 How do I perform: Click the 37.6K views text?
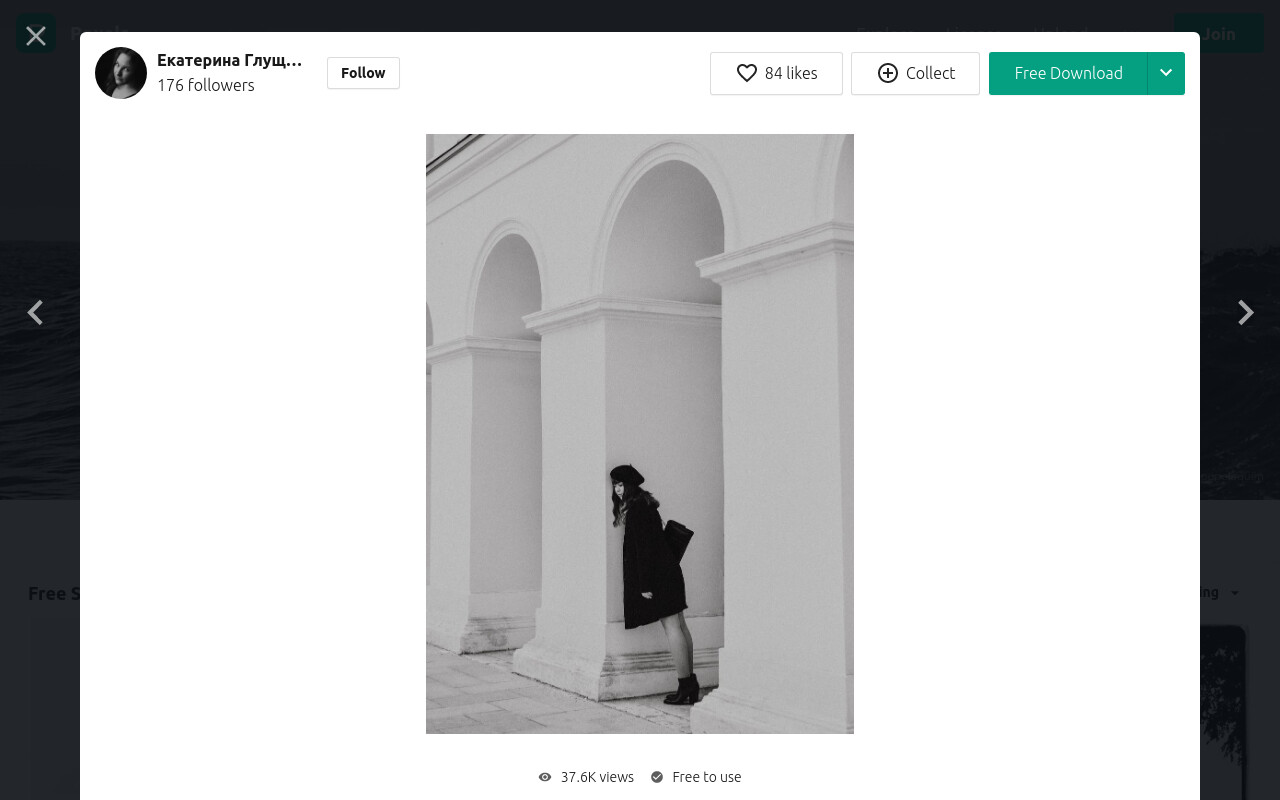597,777
